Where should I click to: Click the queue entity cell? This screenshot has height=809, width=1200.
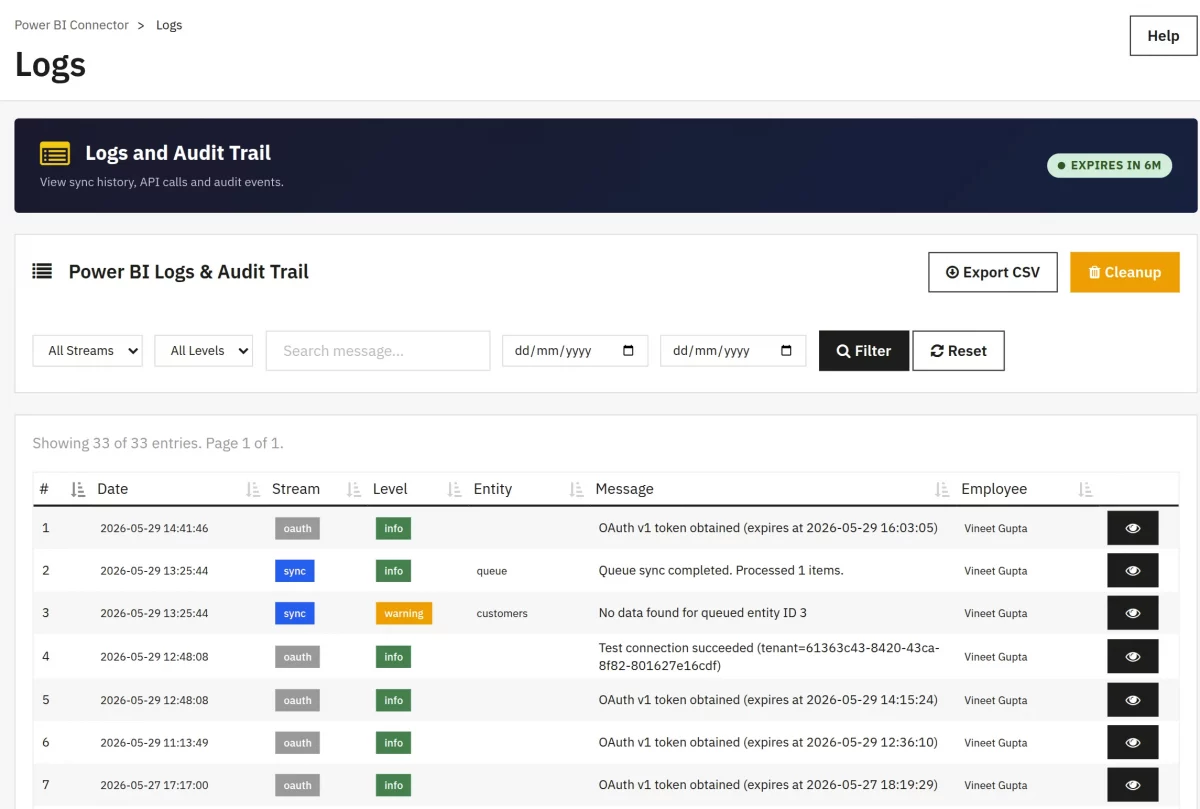[492, 571]
